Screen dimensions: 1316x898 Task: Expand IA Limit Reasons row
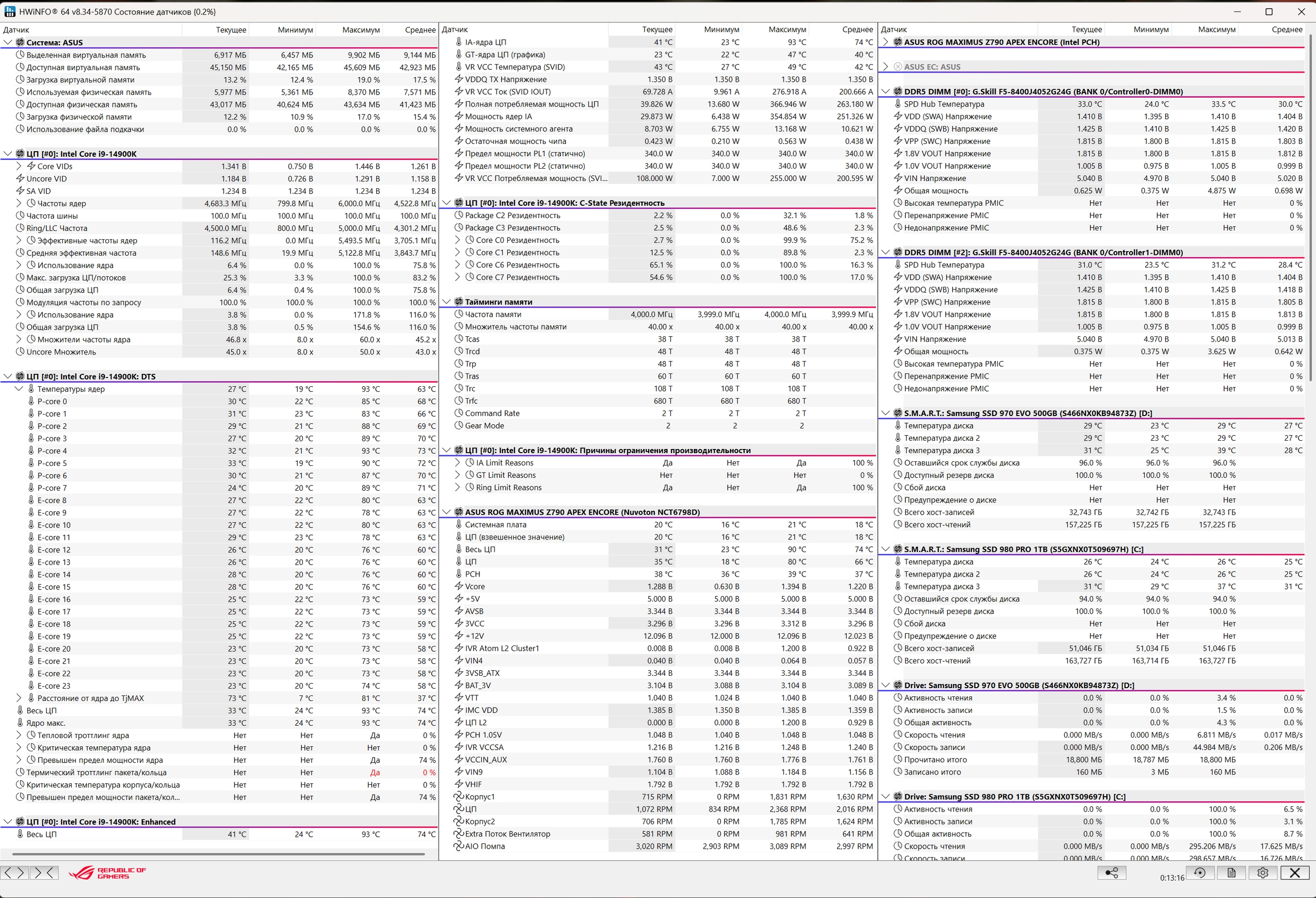pyautogui.click(x=458, y=463)
